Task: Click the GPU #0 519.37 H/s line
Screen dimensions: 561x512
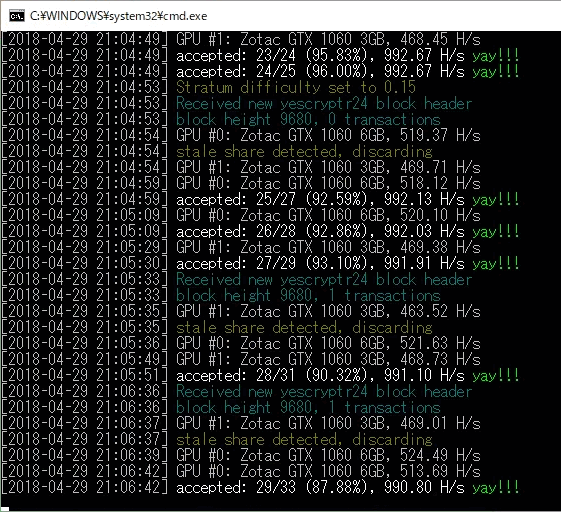Action: 240,135
